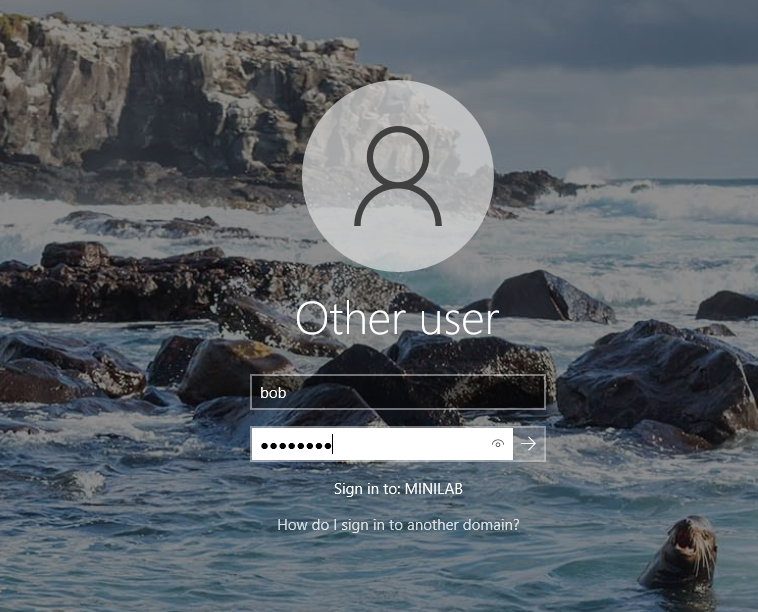Screen dimensions: 758x612
Task: Open 'How do I sign in to another domain?'
Action: pos(398,525)
